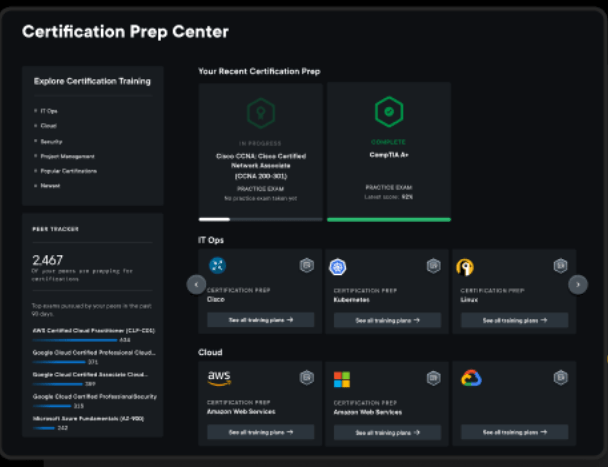Choose Security from the explore list
The width and height of the screenshot is (608, 467).
tap(51, 142)
